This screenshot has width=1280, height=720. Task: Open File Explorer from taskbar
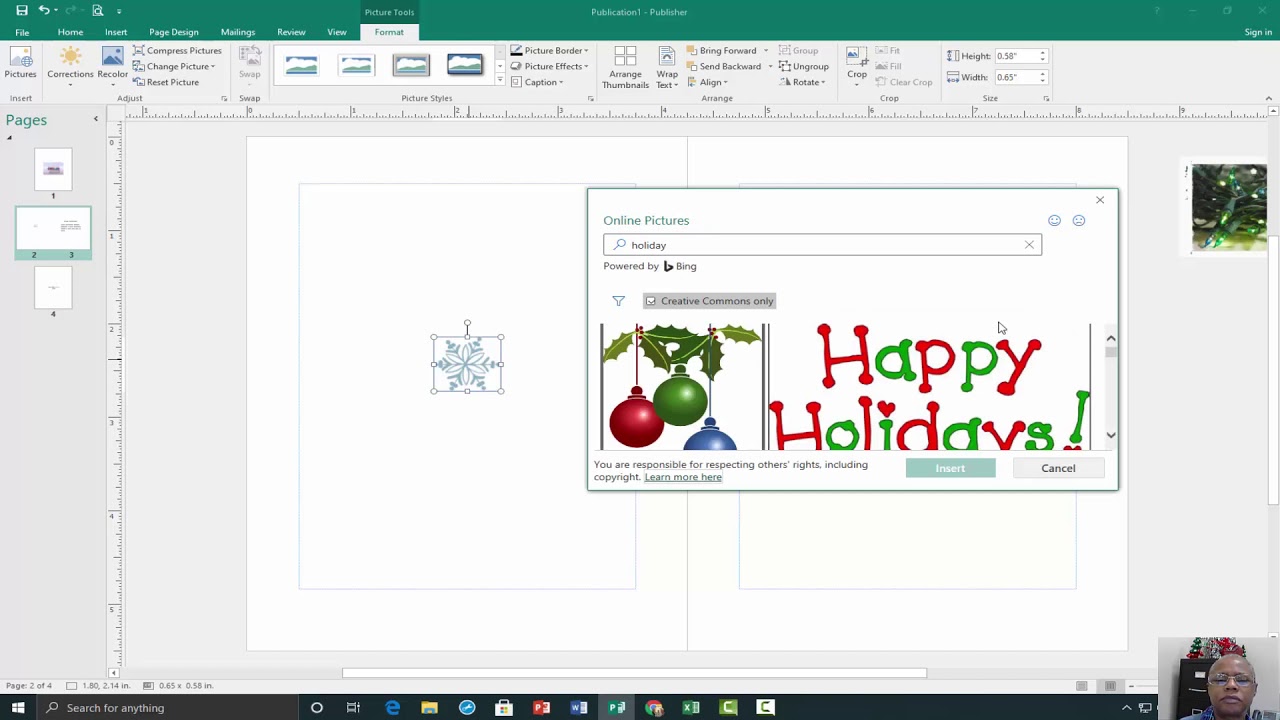pyautogui.click(x=429, y=708)
